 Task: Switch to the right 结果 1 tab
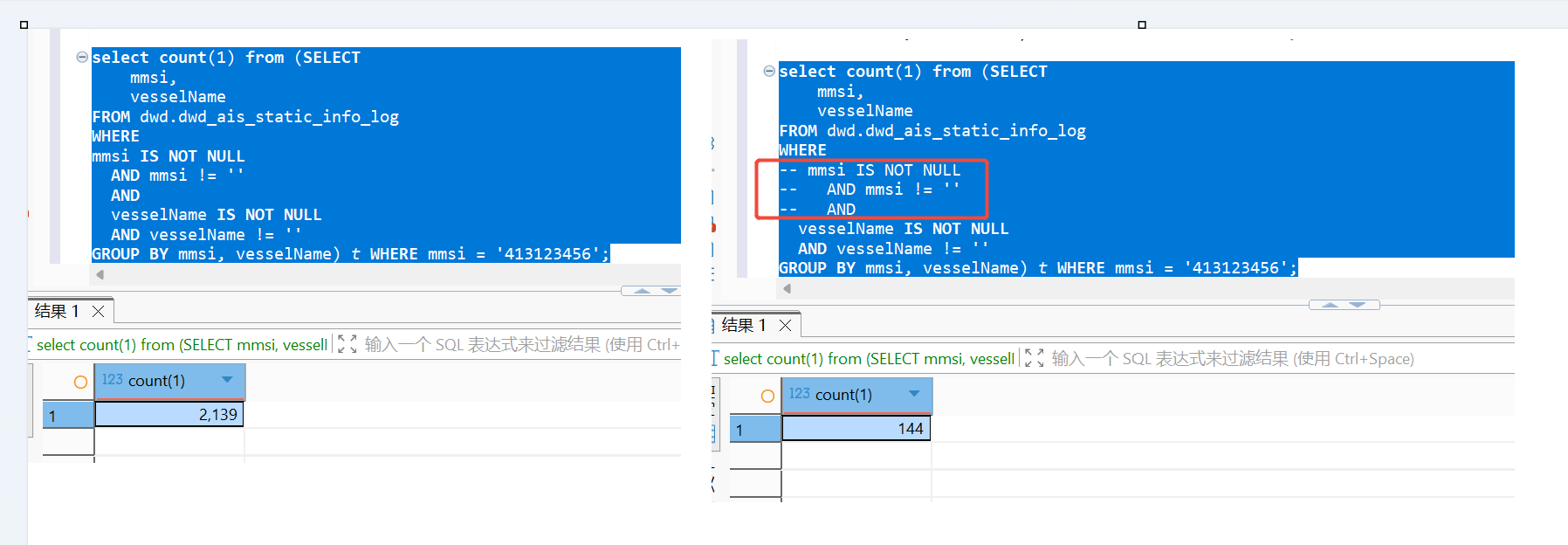pyautogui.click(x=744, y=325)
